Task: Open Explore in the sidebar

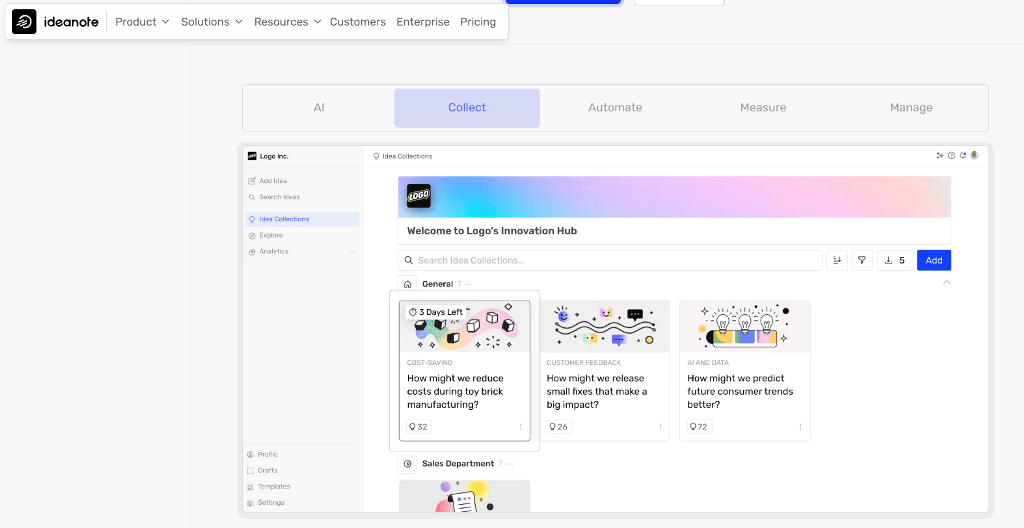Action: (266, 235)
